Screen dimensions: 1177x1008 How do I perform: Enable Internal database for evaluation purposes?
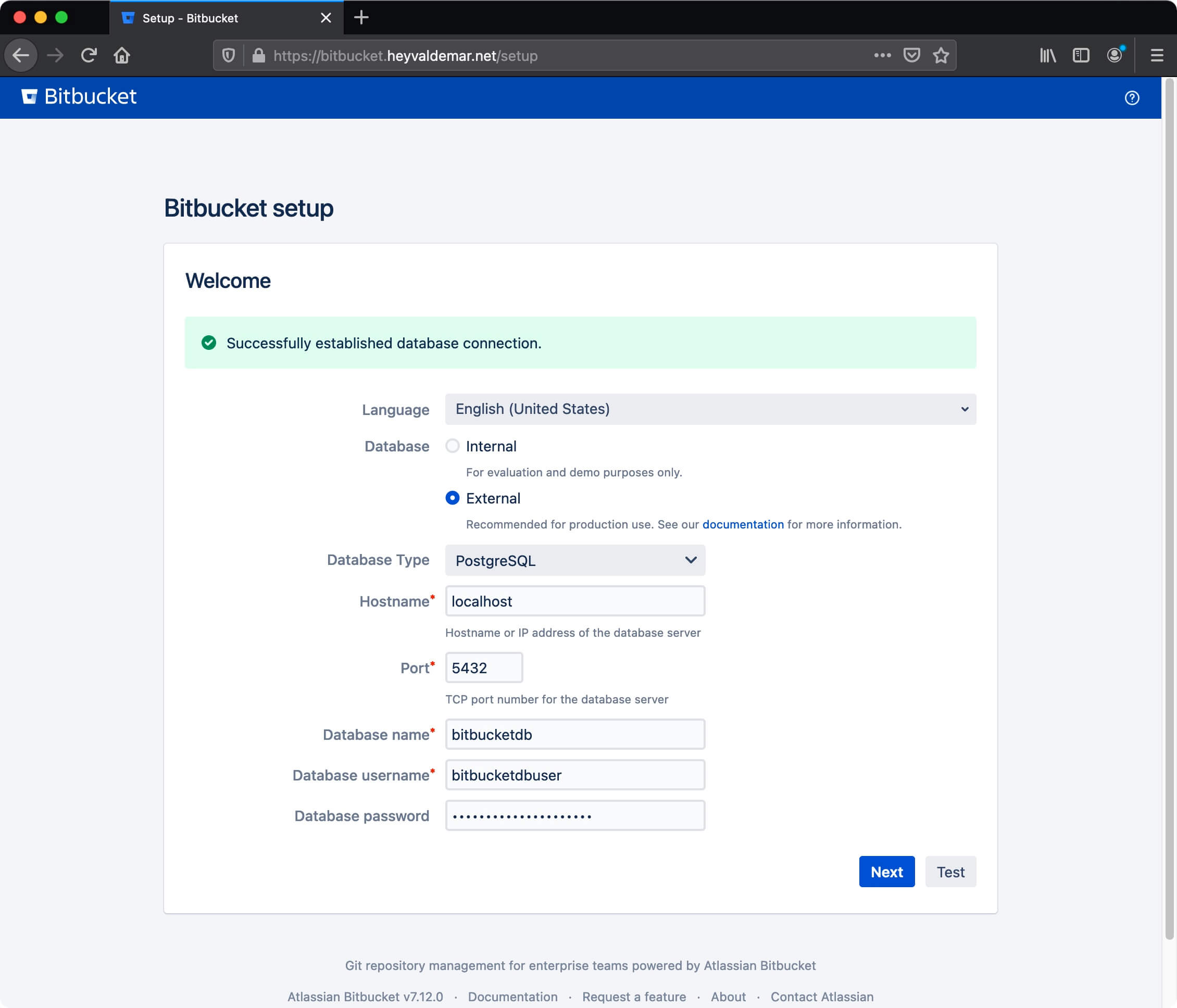pyautogui.click(x=453, y=446)
